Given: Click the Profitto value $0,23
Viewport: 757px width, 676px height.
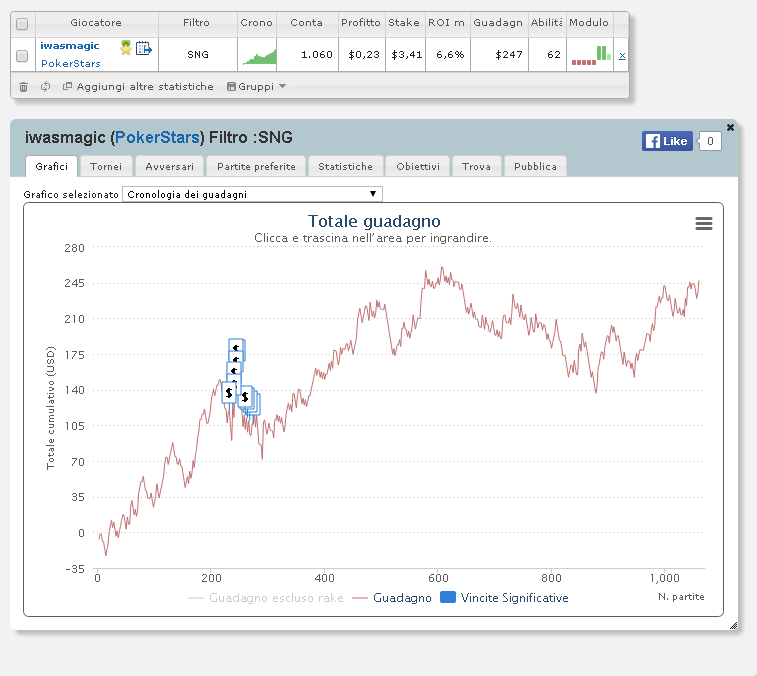Looking at the screenshot, I should pyautogui.click(x=364, y=55).
